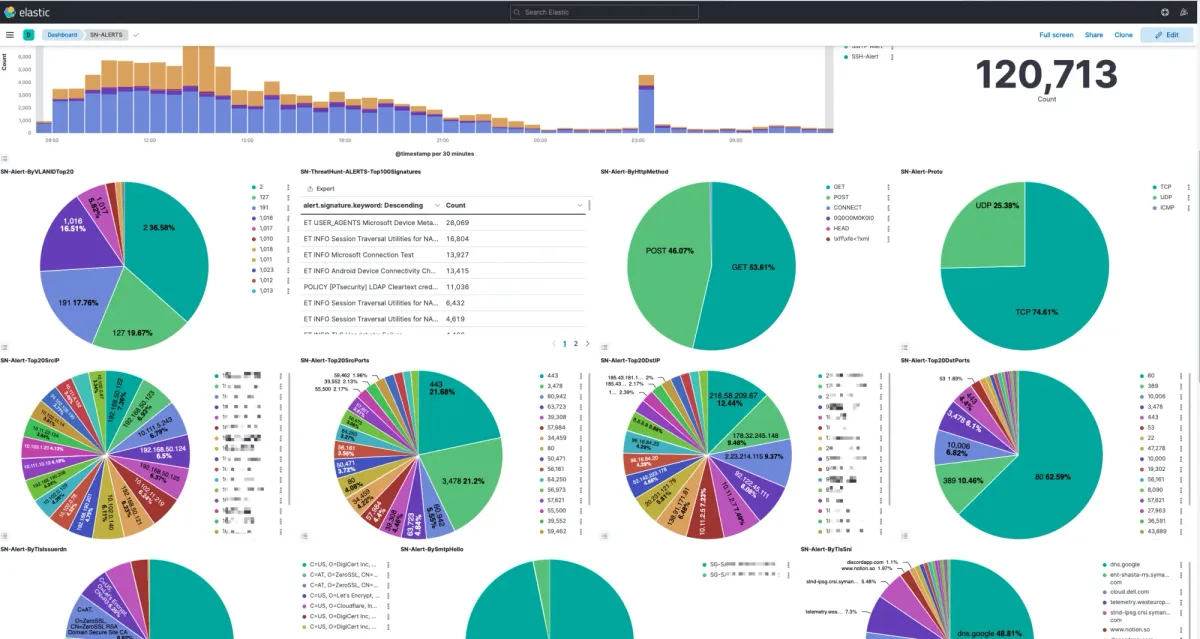The width and height of the screenshot is (1200, 639).
Task: Switch dashboard to Full screen
Action: 1056,34
